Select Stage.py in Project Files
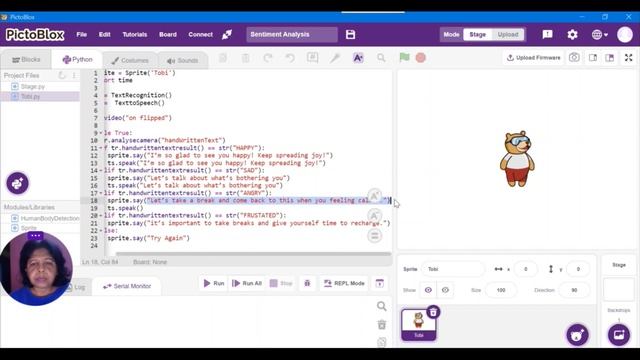 click(40, 87)
